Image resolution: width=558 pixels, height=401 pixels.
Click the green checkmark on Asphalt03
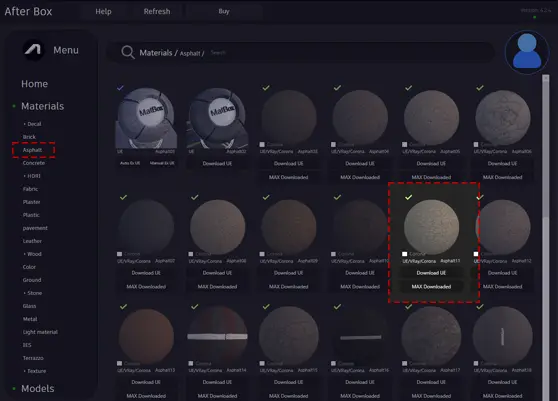pyautogui.click(x=266, y=88)
